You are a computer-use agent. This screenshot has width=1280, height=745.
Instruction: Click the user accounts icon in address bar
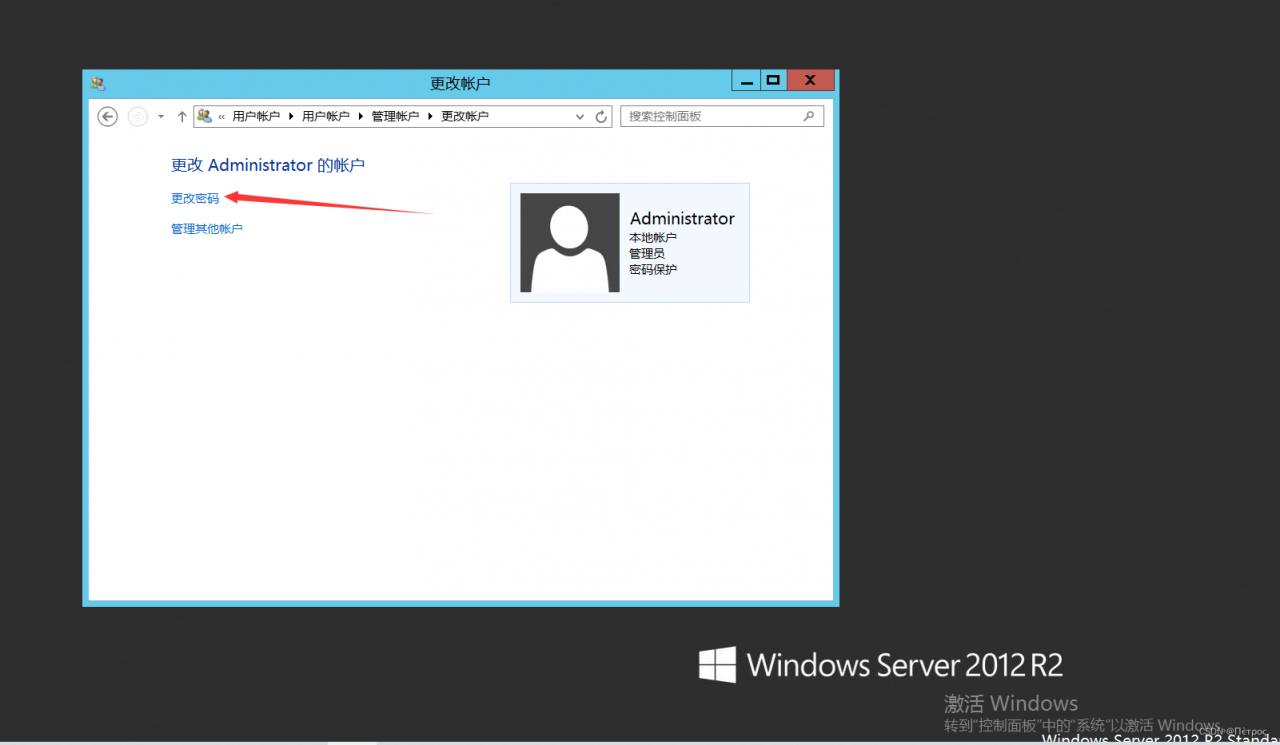click(205, 116)
